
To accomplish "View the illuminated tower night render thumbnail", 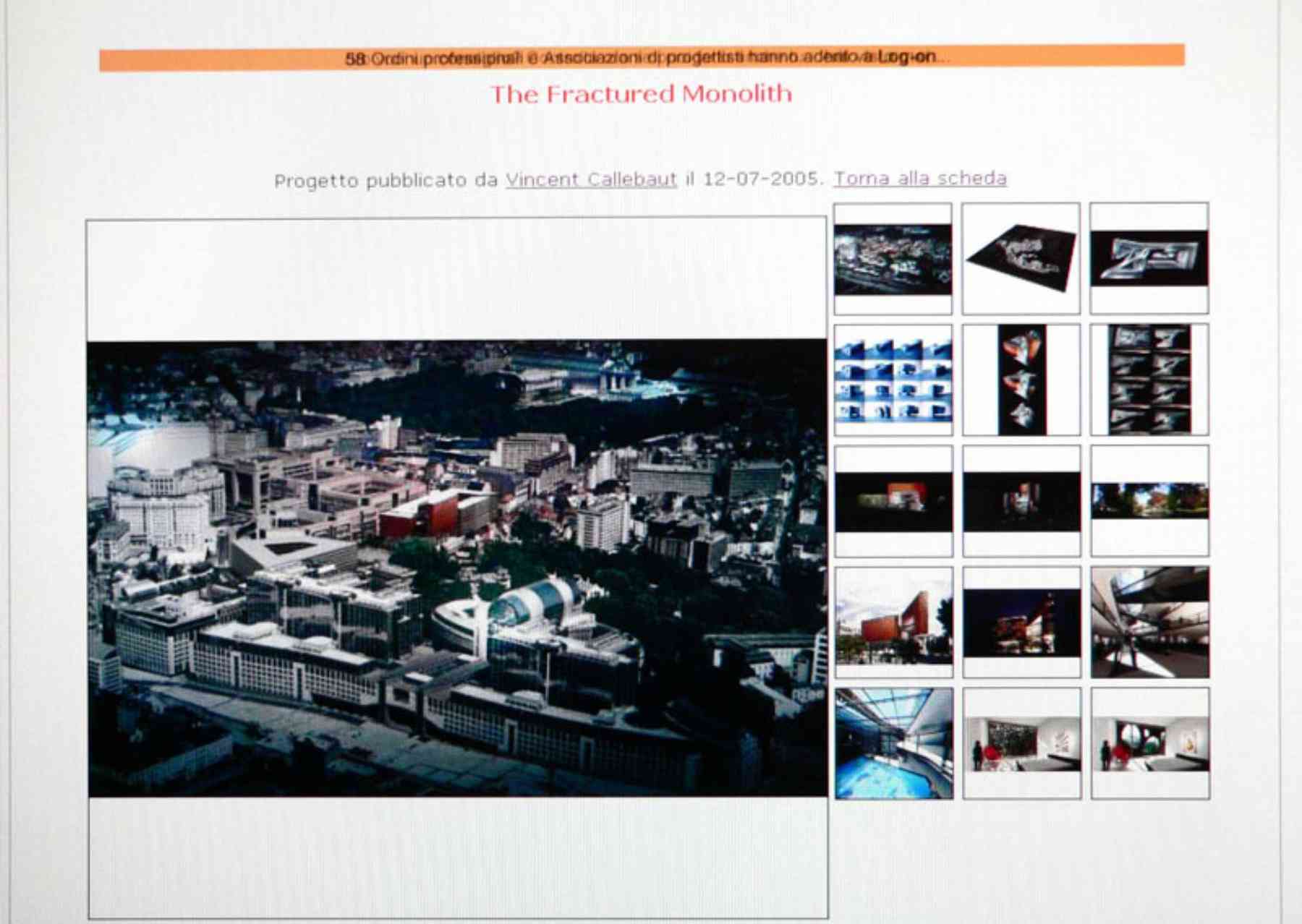I will pyautogui.click(x=1020, y=625).
